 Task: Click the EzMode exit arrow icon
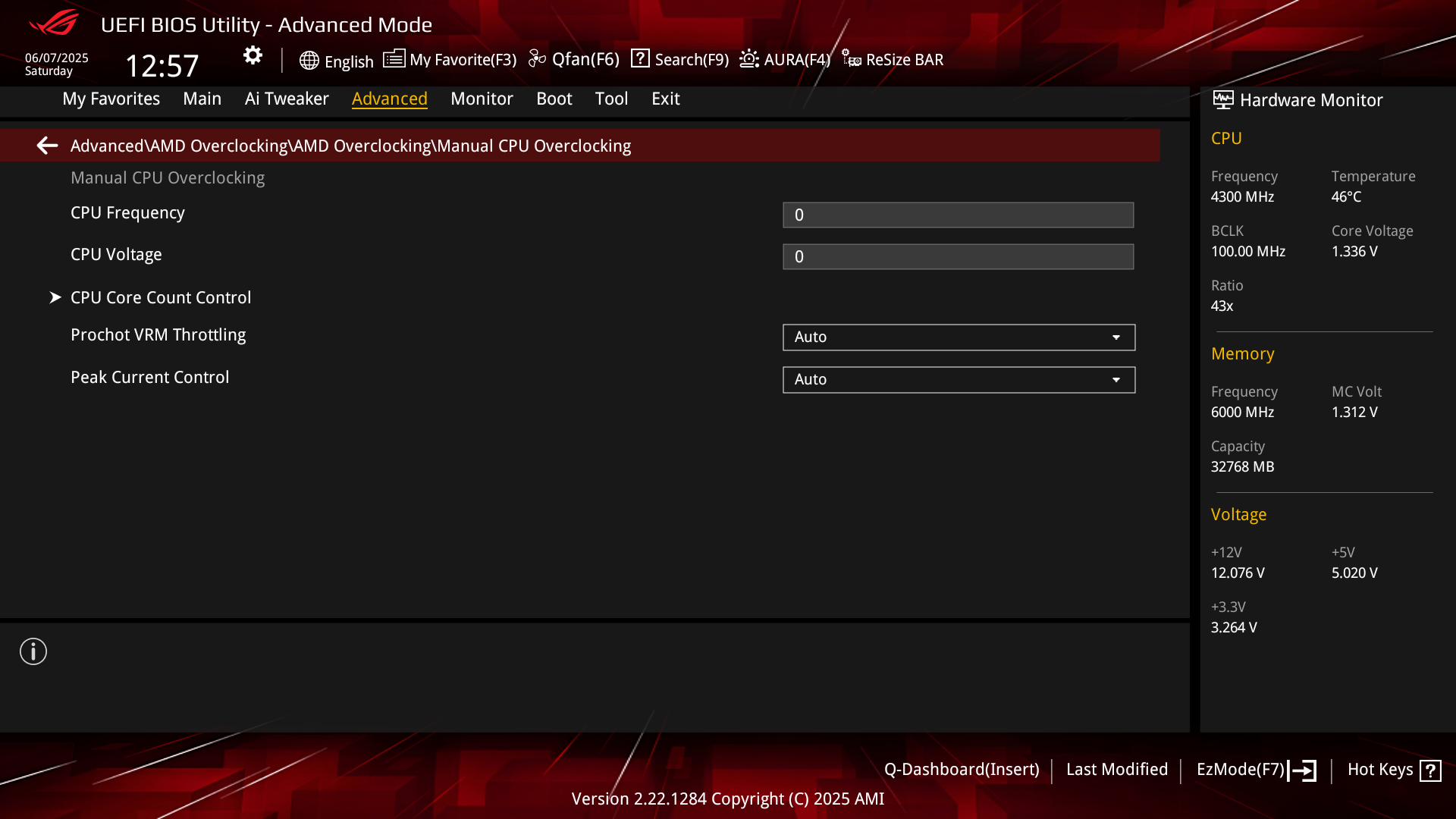(1302, 770)
